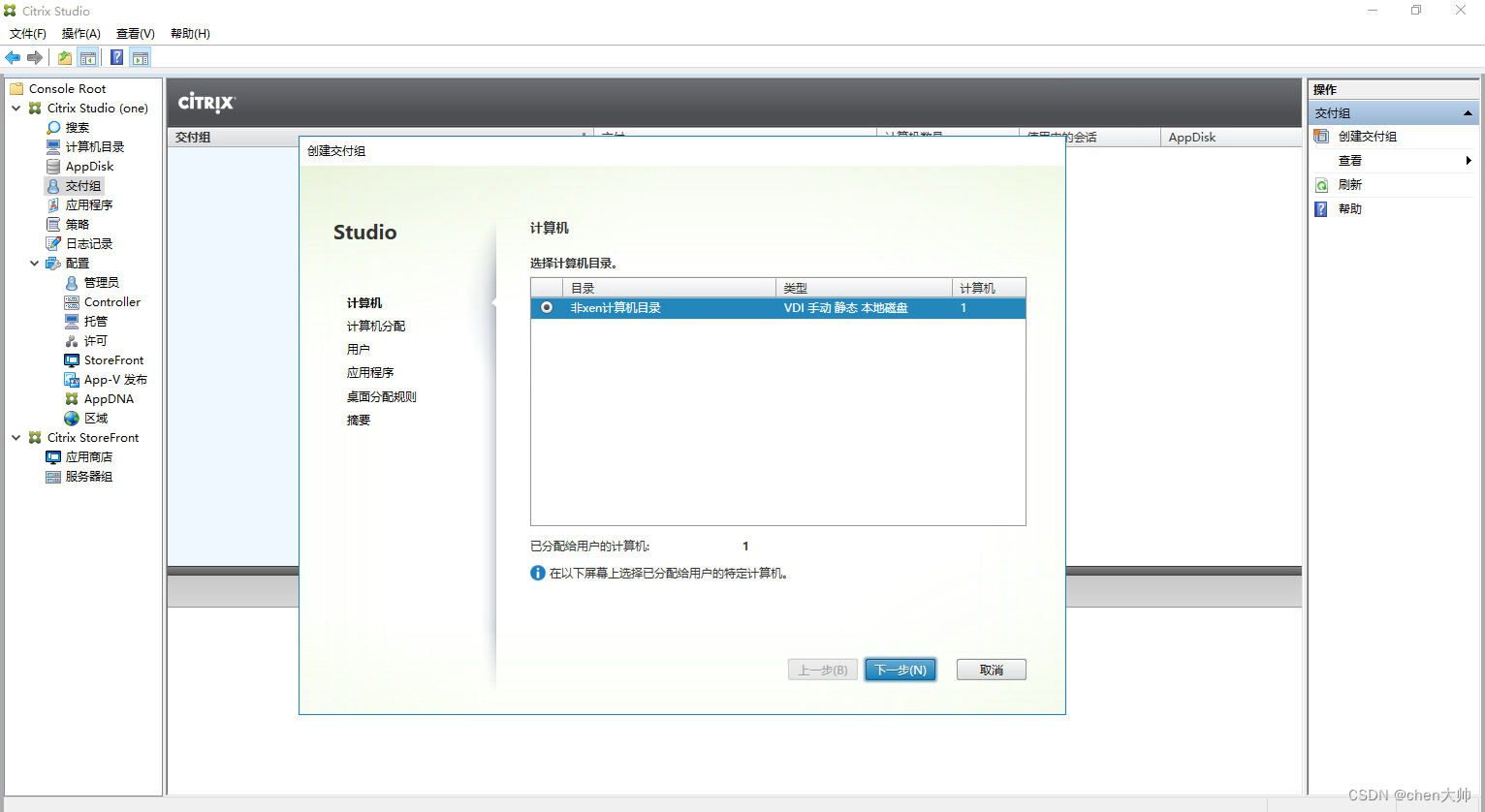Viewport: 1485px width, 812px height.
Task: Expand the 查看 submenu arrow
Action: coord(1469,160)
